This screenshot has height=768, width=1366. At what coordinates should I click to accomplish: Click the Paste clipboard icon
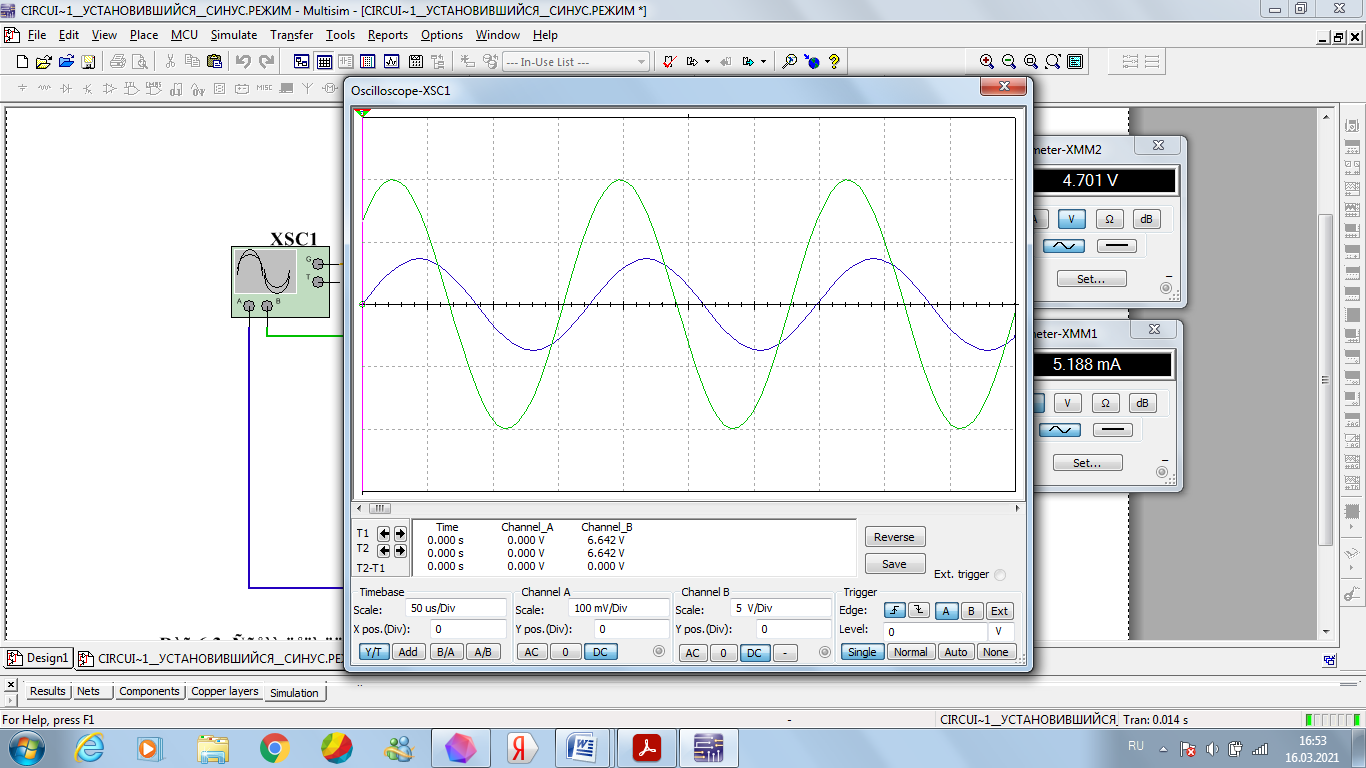click(214, 61)
